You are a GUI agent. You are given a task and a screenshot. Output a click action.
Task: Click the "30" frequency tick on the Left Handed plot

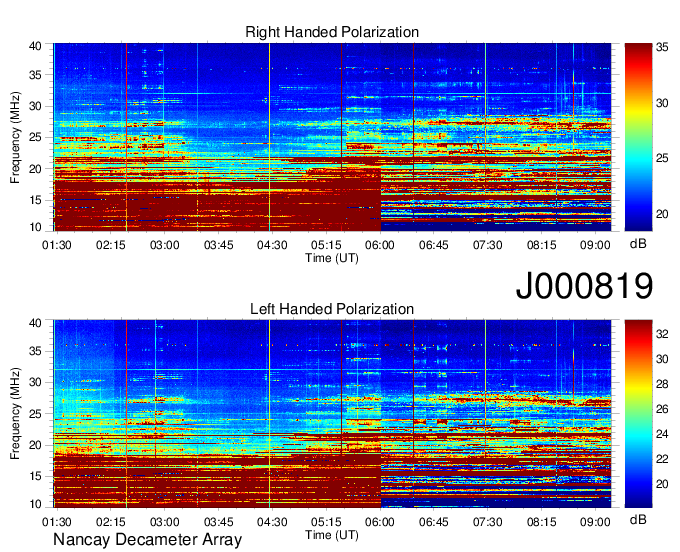(x=36, y=382)
